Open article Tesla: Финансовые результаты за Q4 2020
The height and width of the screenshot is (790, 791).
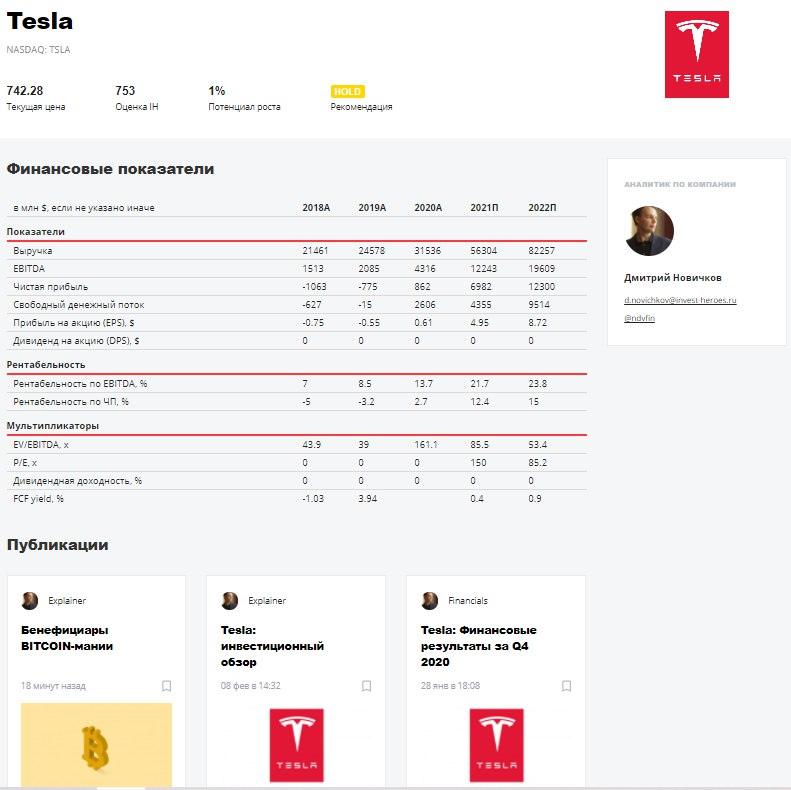[479, 646]
